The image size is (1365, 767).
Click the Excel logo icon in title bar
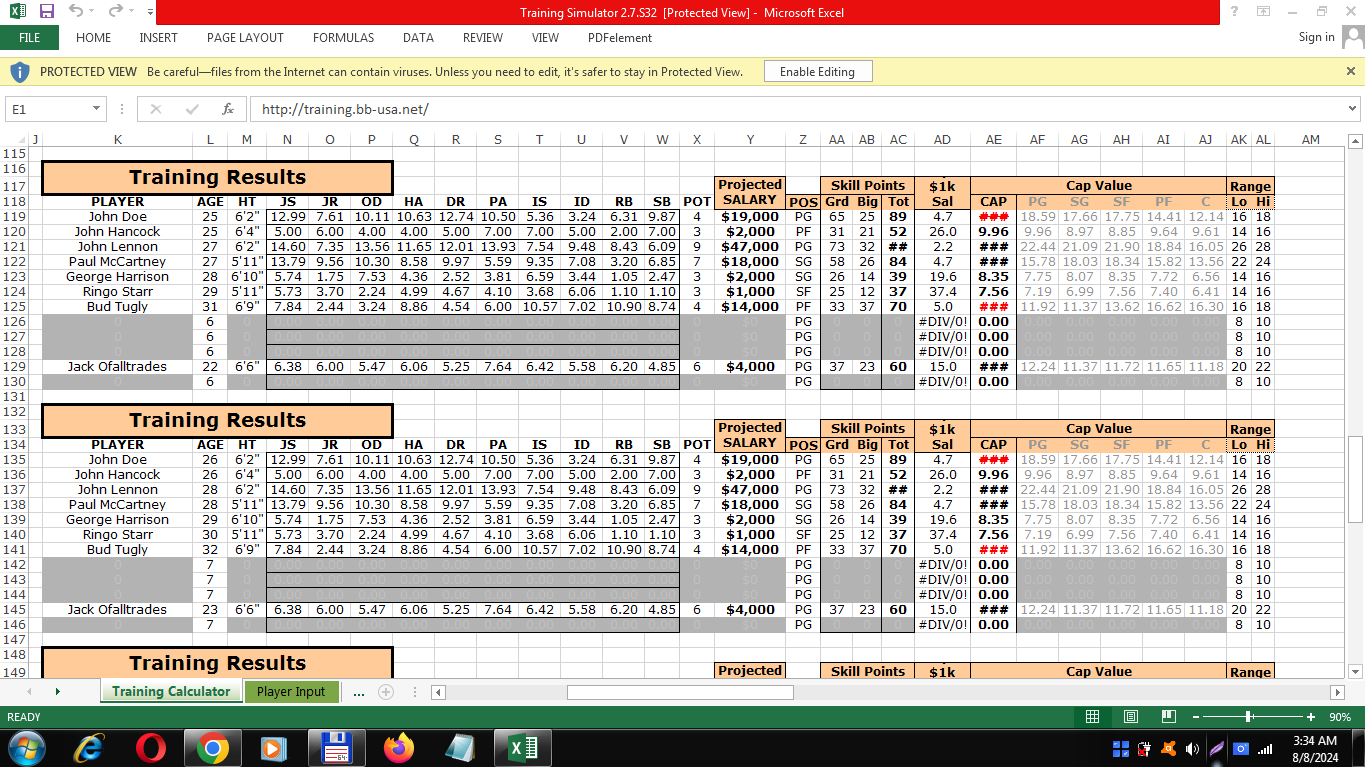[x=17, y=12]
